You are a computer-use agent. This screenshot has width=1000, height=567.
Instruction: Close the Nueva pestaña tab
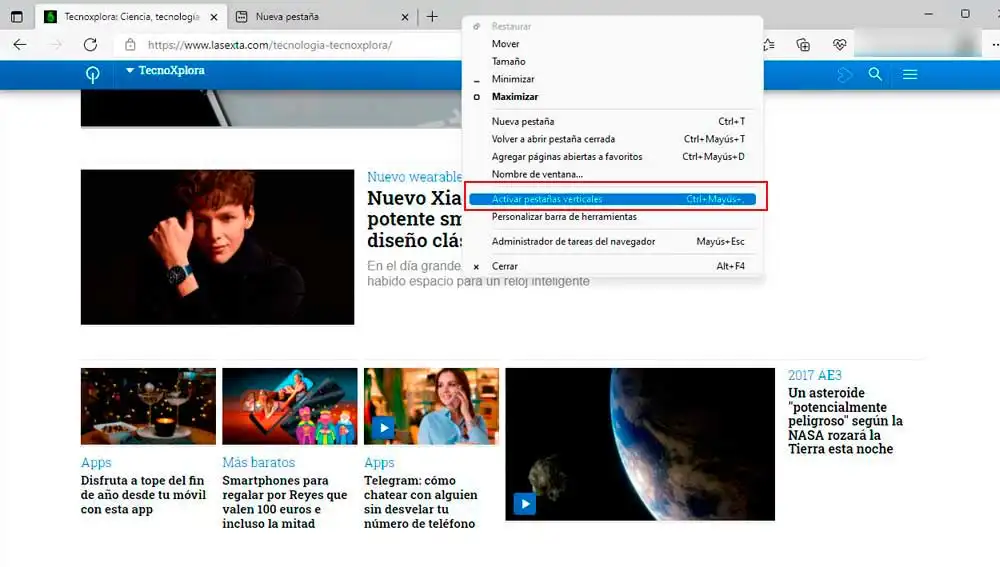click(405, 17)
